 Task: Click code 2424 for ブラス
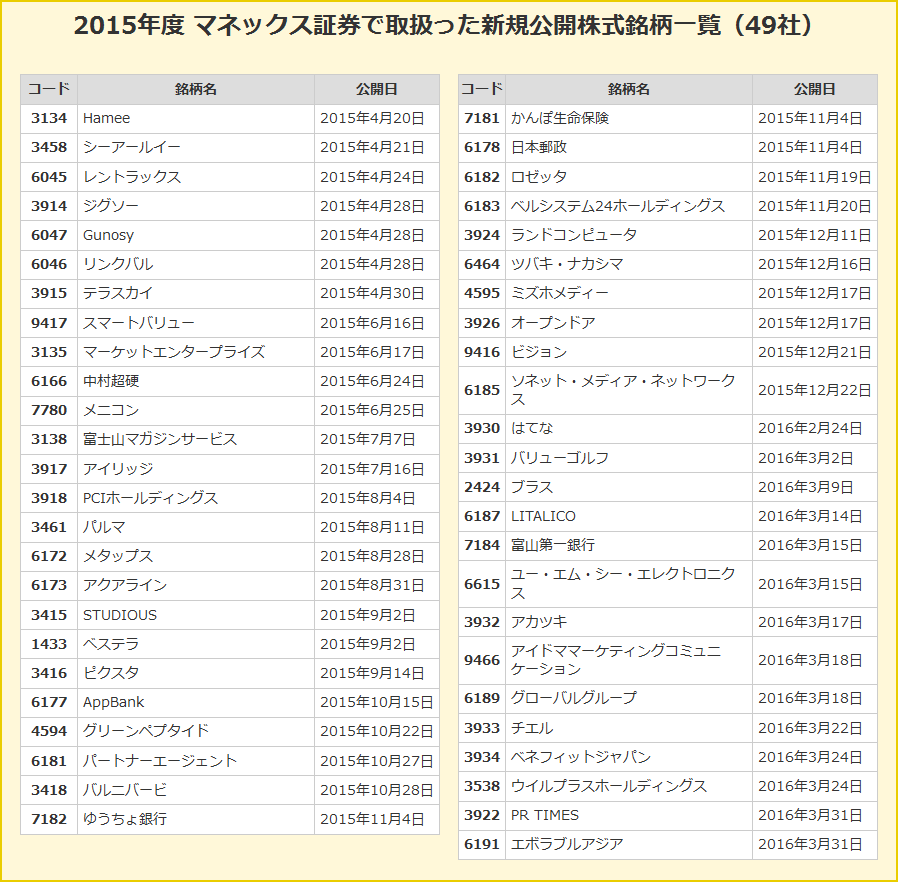(x=482, y=487)
